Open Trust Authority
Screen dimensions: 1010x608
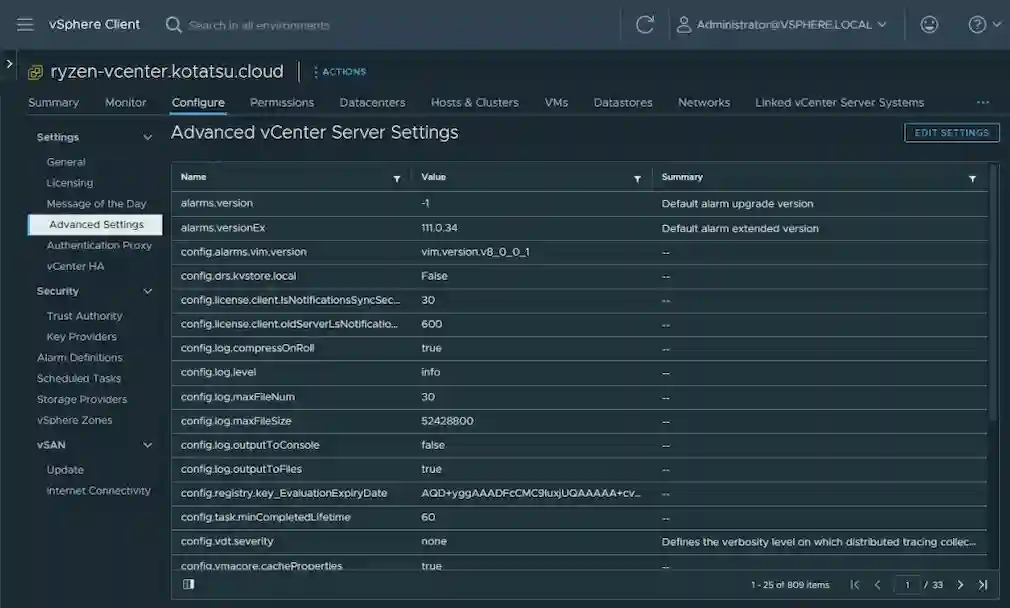[84, 316]
